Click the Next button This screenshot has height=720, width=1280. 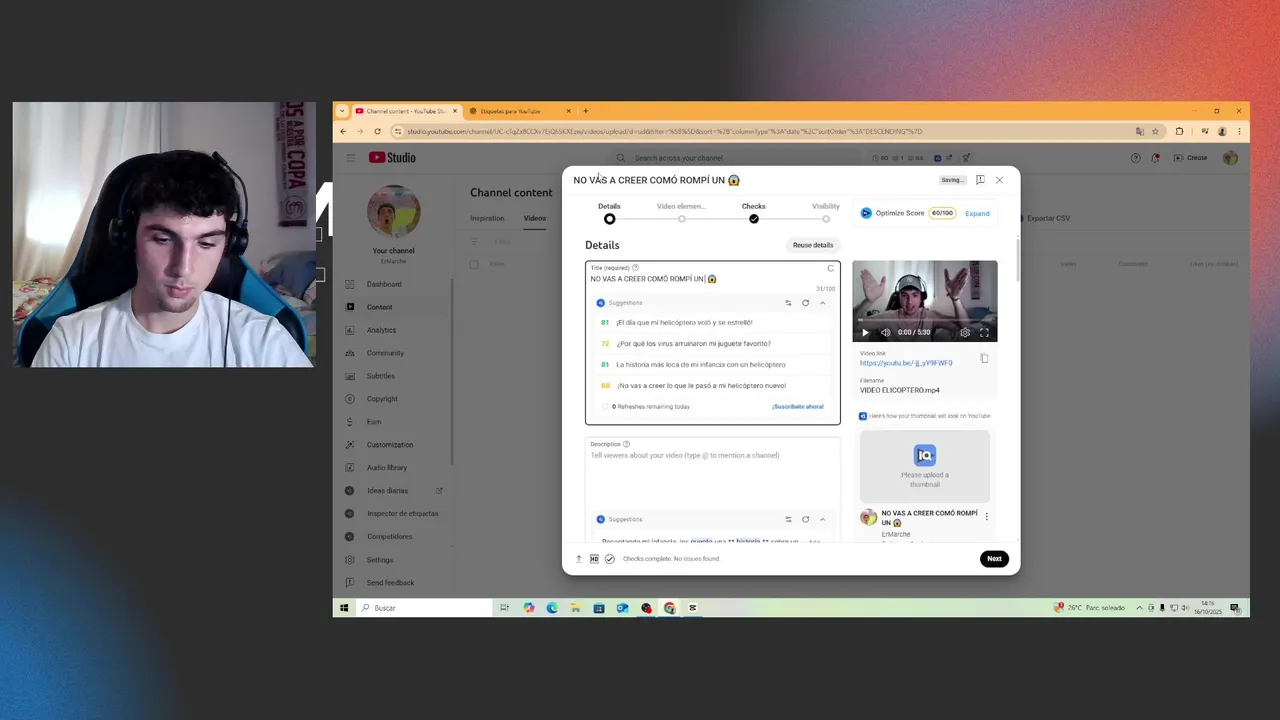pyautogui.click(x=994, y=559)
